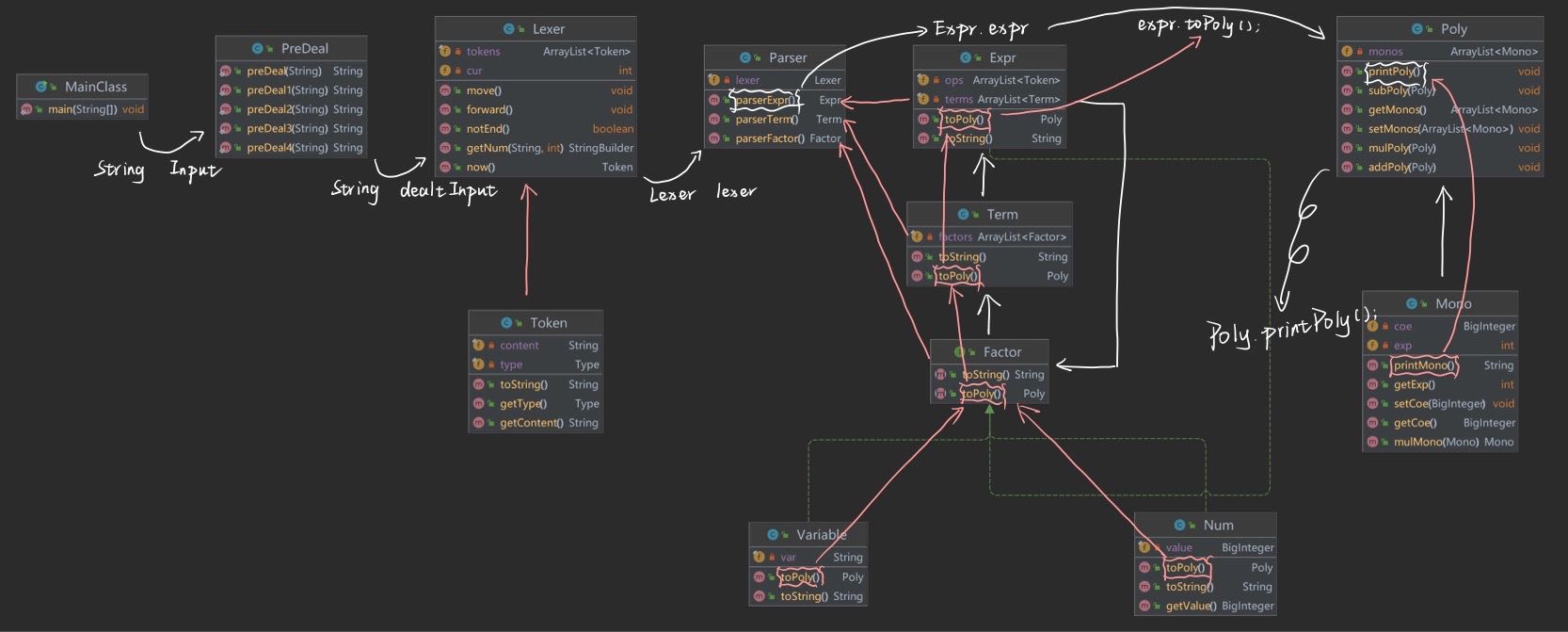Select the class icon beside Num title
Viewport: 1568px width, 632px height.
[1181, 526]
